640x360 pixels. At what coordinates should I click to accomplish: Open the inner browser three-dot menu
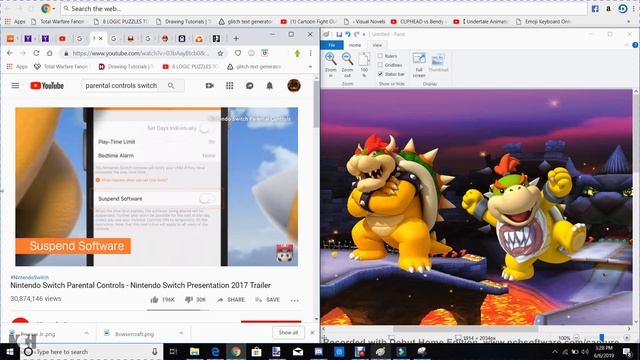coord(311,53)
